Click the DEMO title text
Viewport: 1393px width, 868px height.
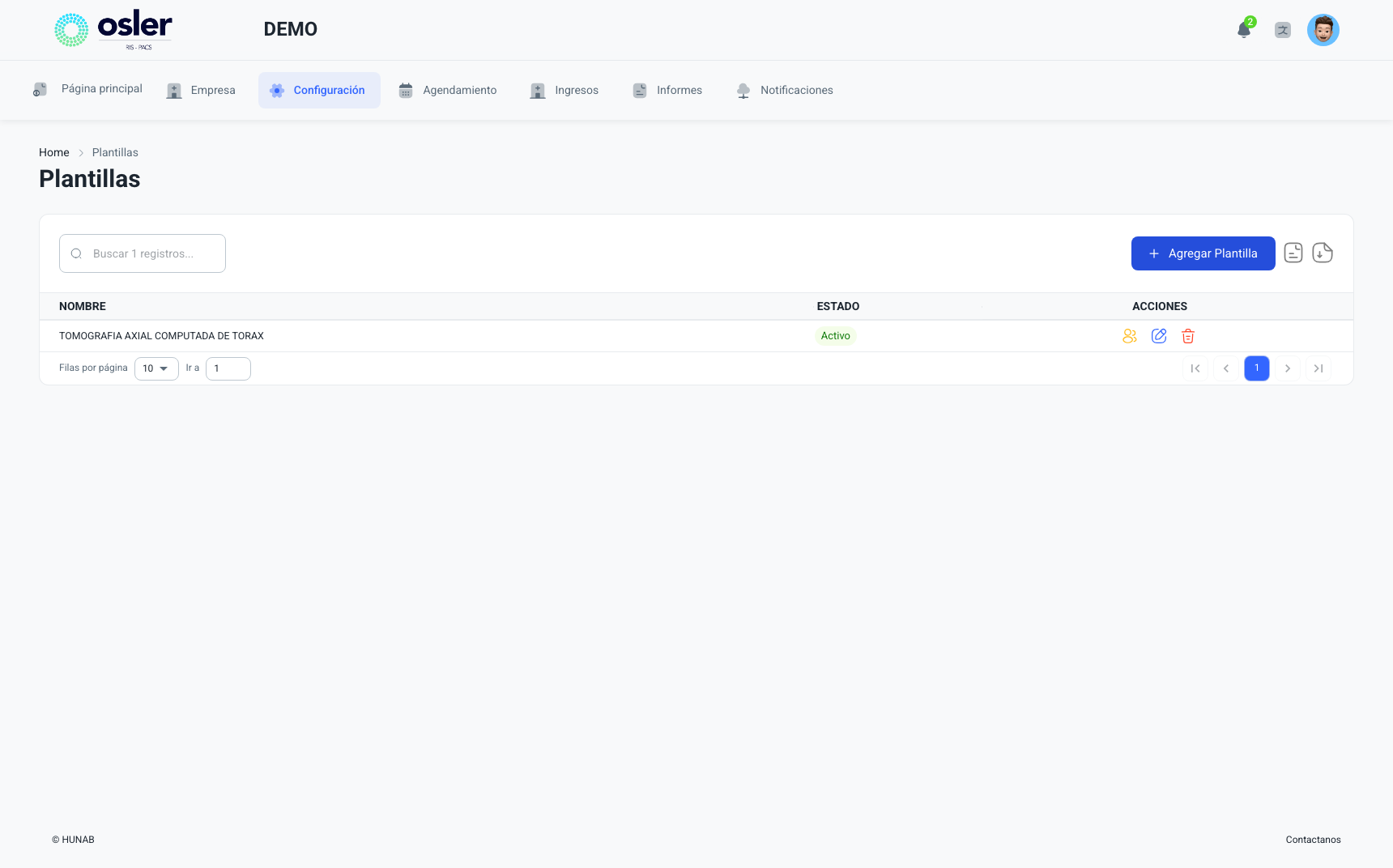[291, 29]
